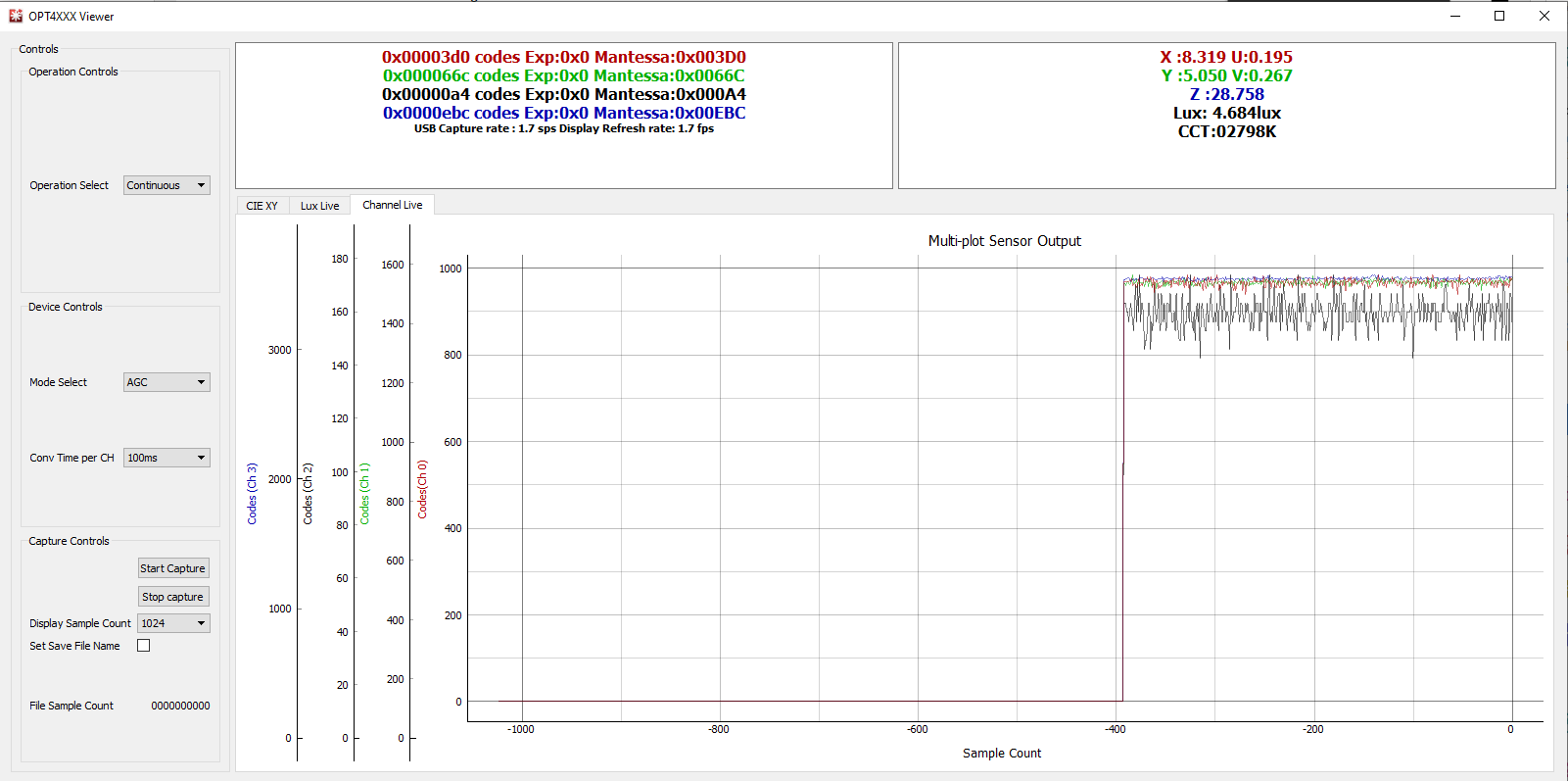The height and width of the screenshot is (781, 1568).
Task: Click the Sample Count x-axis label
Action: coord(1001,754)
